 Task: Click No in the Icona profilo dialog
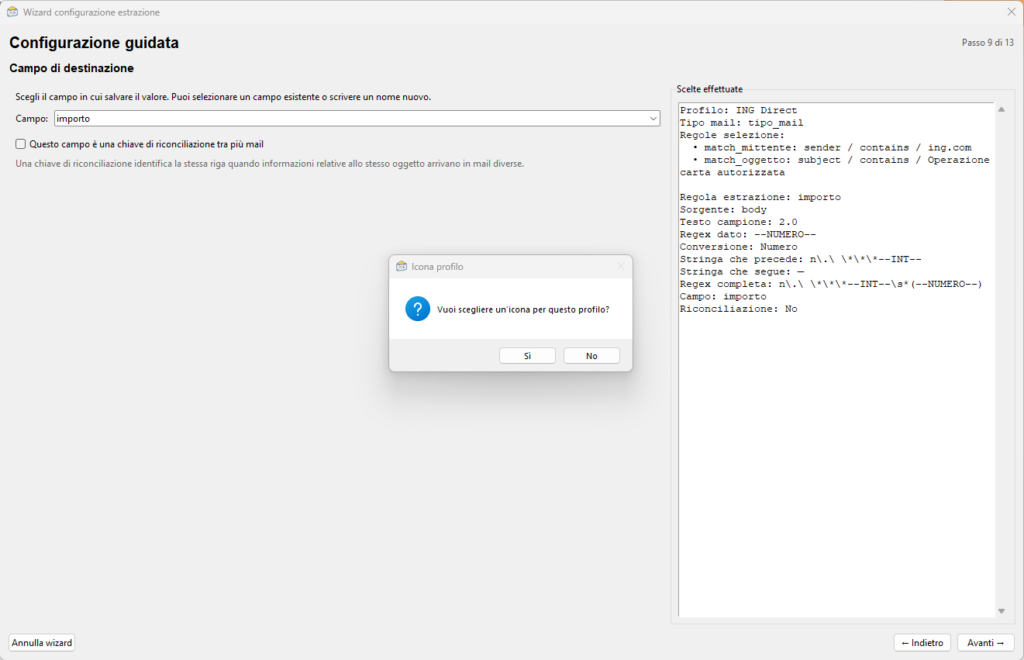click(591, 356)
